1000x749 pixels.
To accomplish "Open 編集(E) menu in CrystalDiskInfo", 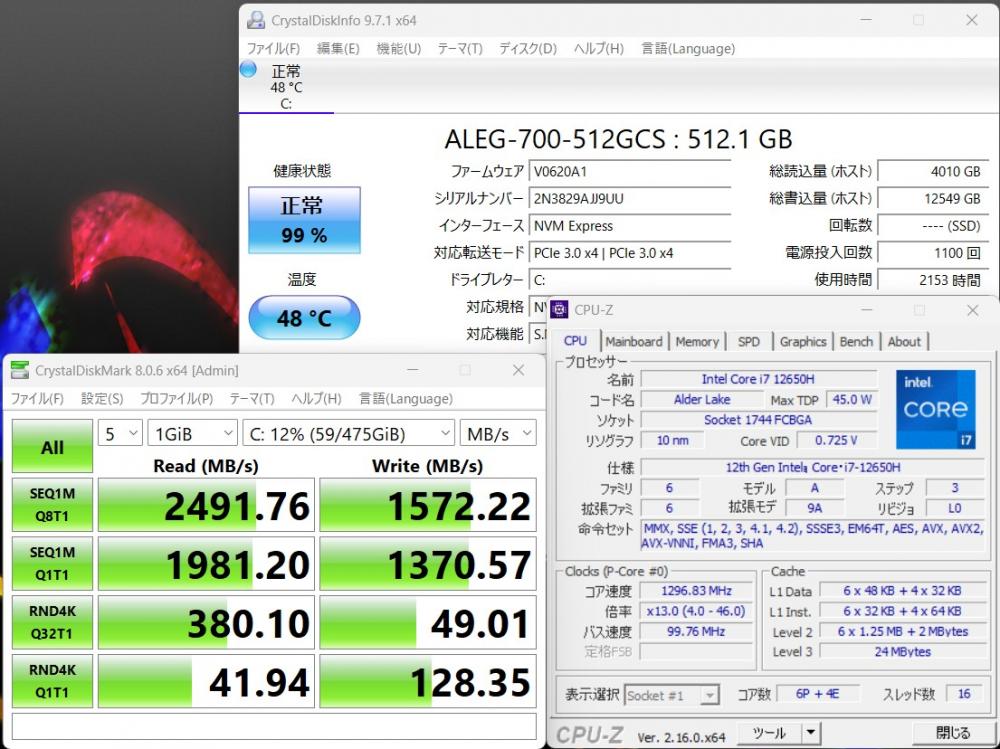I will [338, 48].
